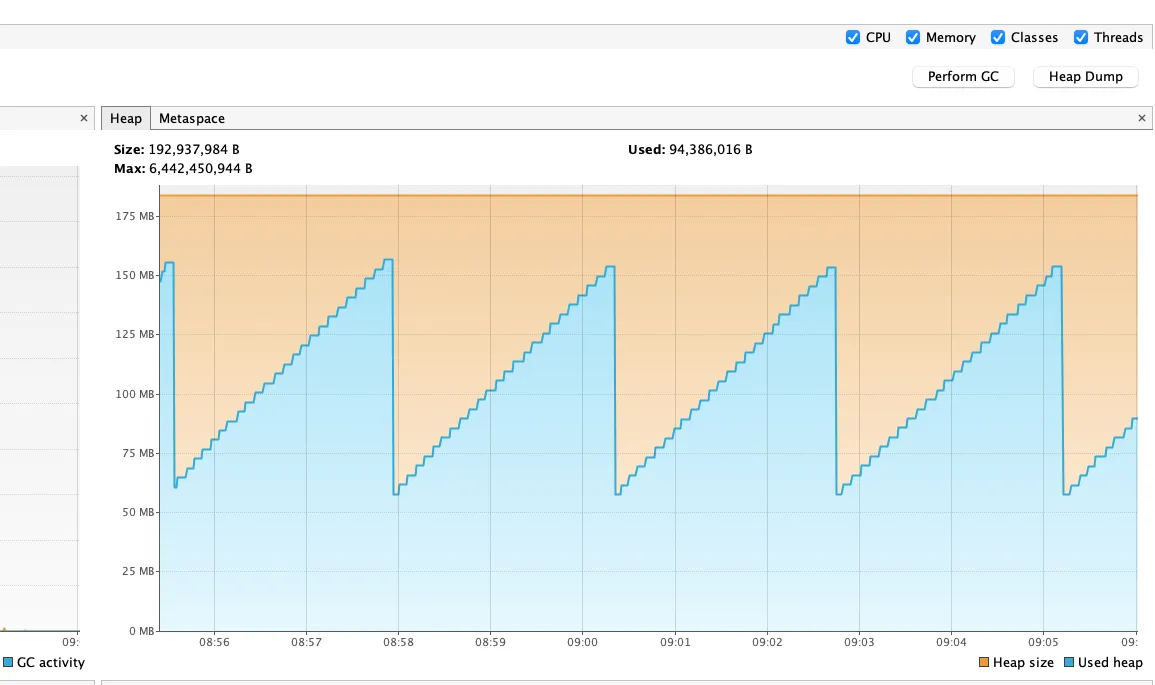The image size is (1155, 685).
Task: Switch to the Metaspace tab
Action: (192, 118)
